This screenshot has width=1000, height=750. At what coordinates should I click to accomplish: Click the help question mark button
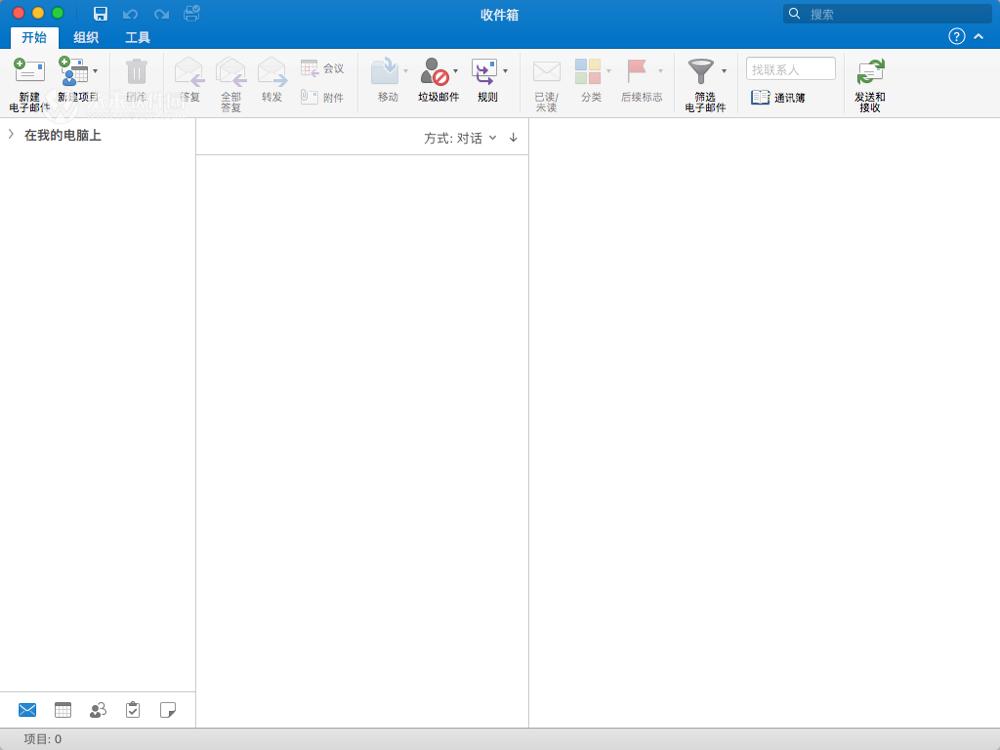[x=958, y=36]
